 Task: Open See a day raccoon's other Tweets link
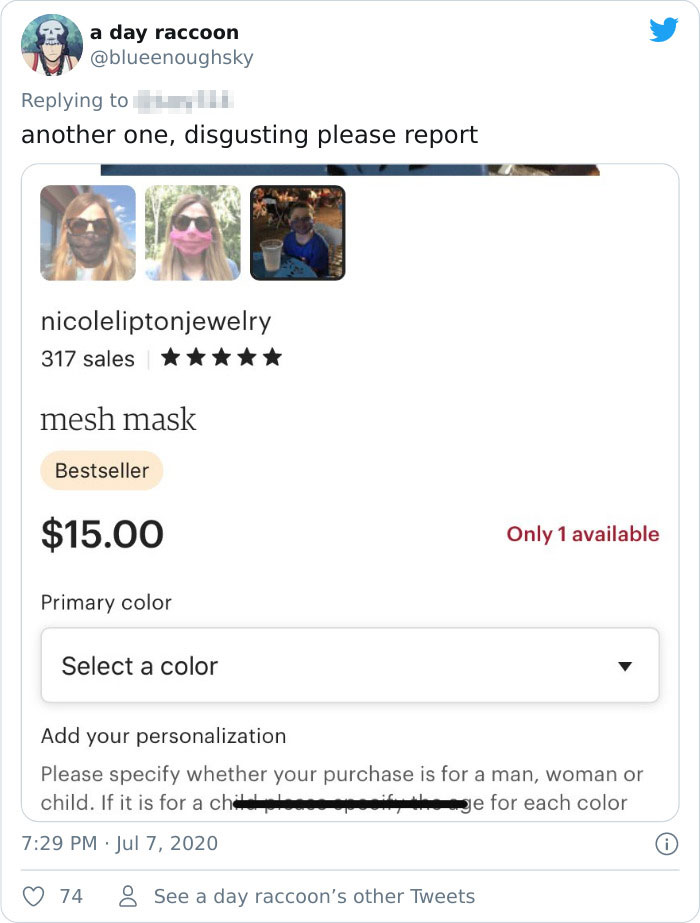[316, 896]
